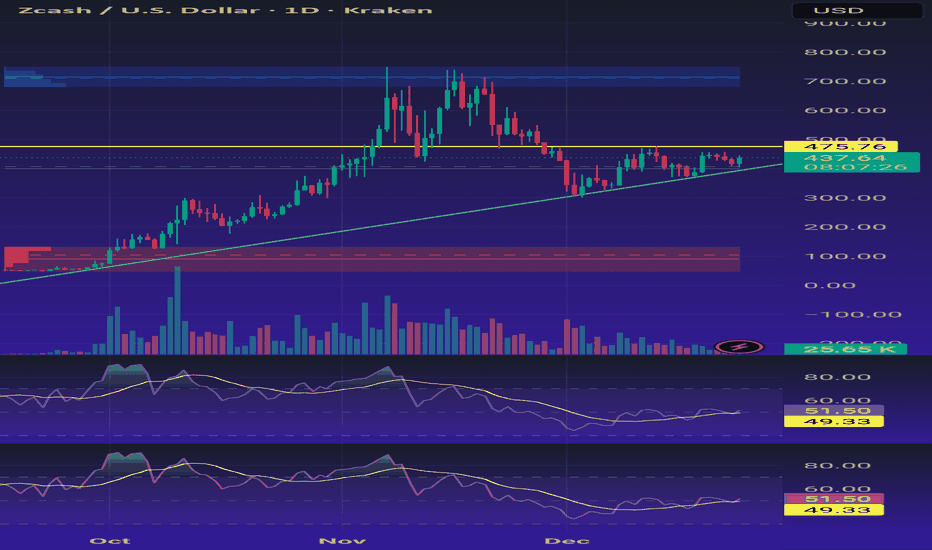Click the tallest volume bar in October

(x=178, y=310)
